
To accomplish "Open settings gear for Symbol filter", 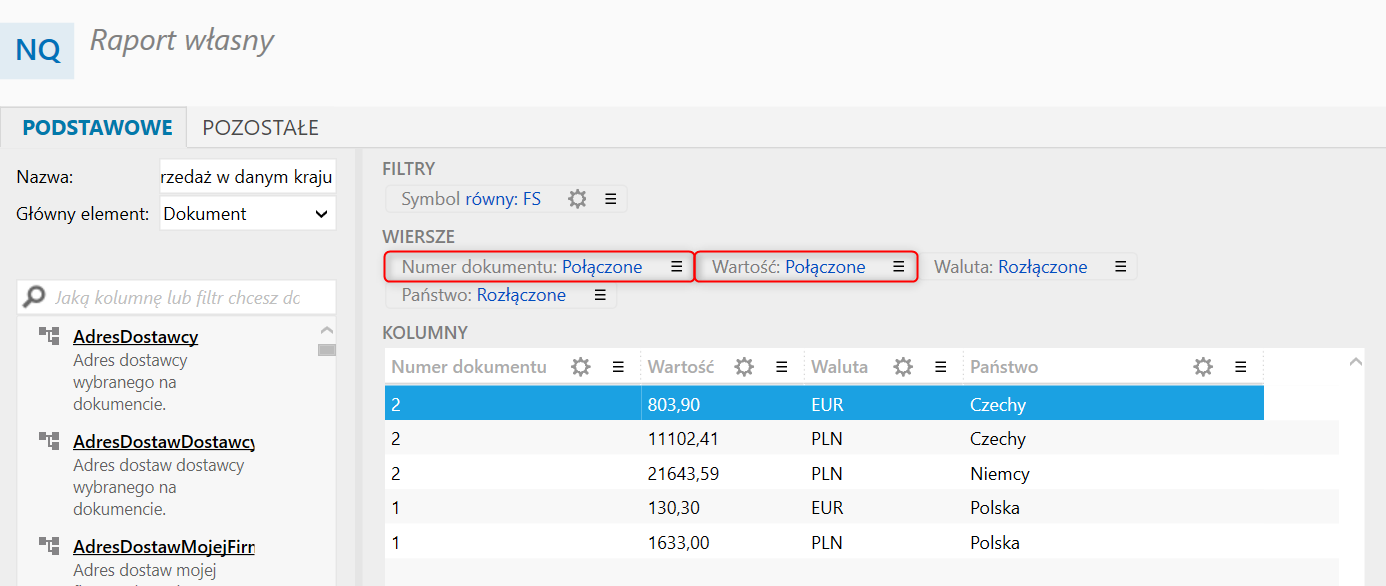I will tap(577, 199).
